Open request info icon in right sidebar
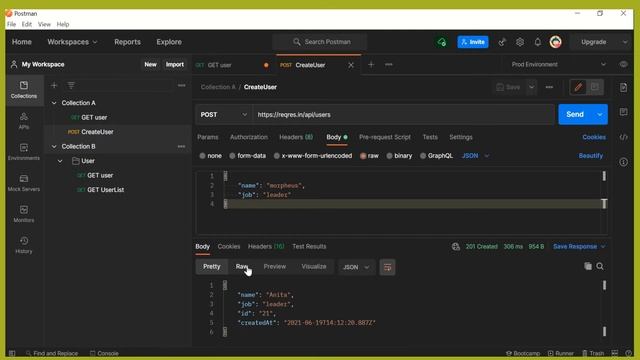Viewport: 640px width, 360px height. tap(623, 162)
